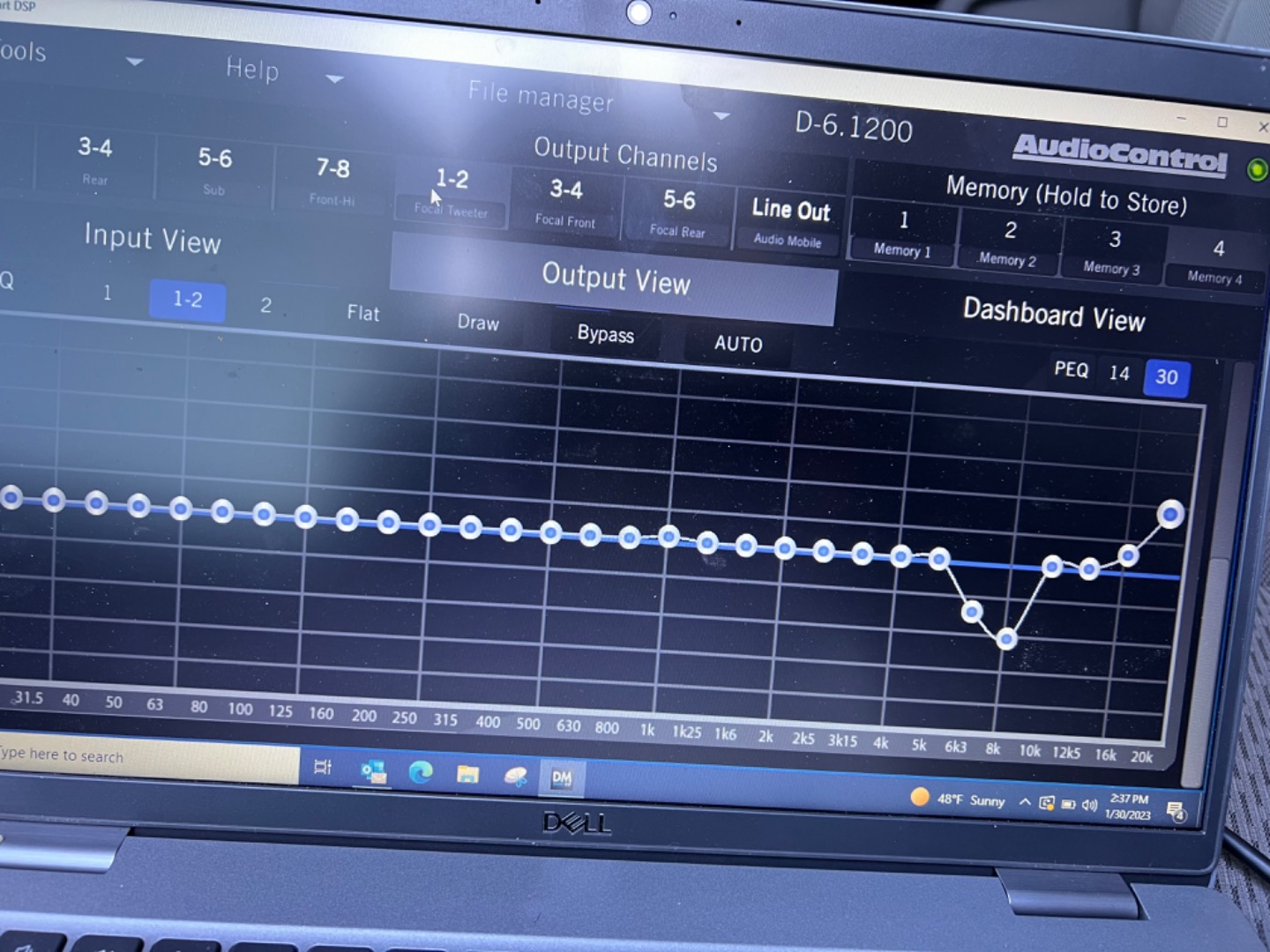Click the sunny weather icon in taskbar
The height and width of the screenshot is (952, 1270).
(920, 797)
